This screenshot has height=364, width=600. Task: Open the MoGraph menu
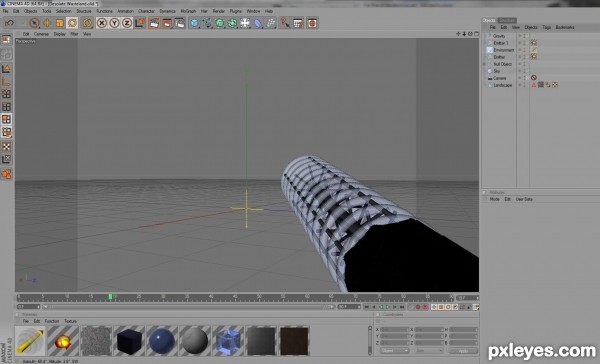[188, 11]
